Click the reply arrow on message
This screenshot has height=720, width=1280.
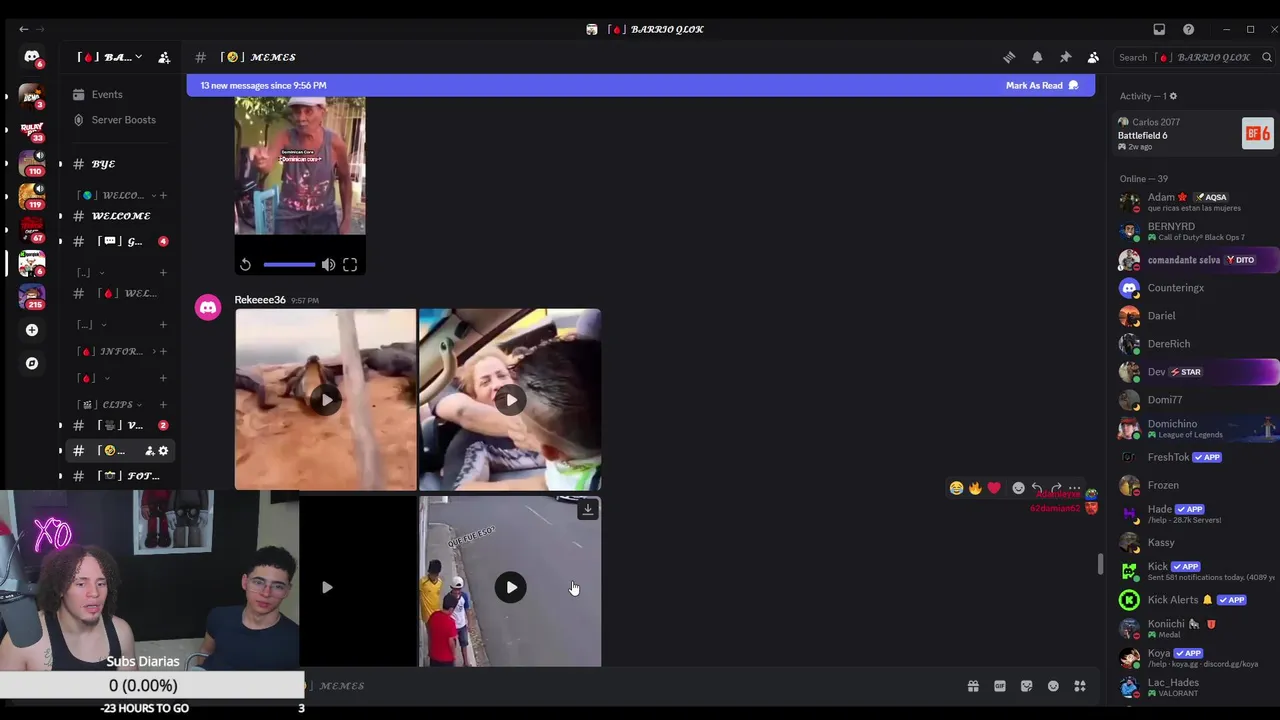tap(1037, 488)
